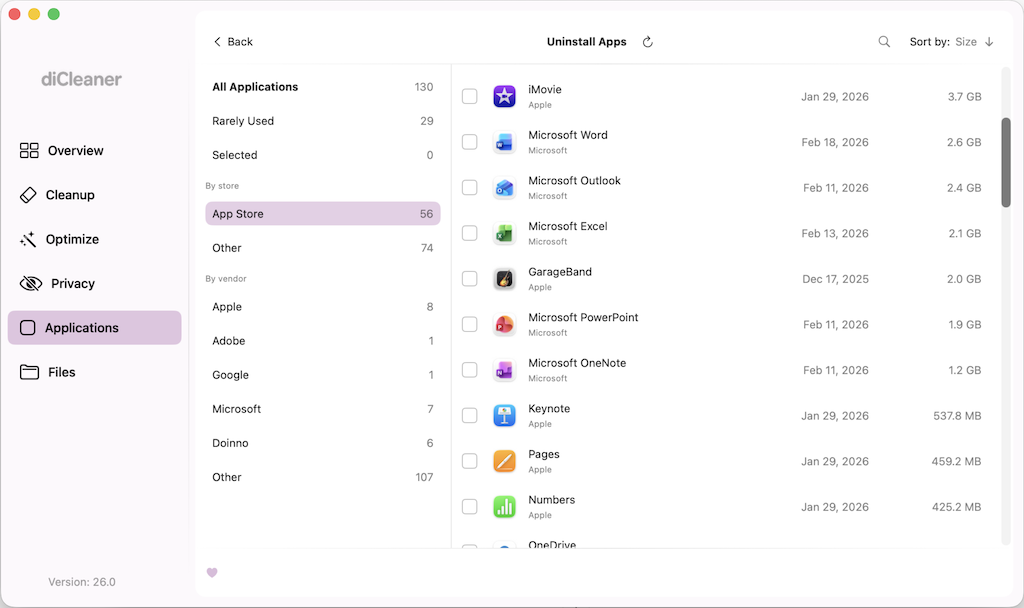Open the Cleanup section in sidebar
The height and width of the screenshot is (608, 1024).
(x=70, y=195)
